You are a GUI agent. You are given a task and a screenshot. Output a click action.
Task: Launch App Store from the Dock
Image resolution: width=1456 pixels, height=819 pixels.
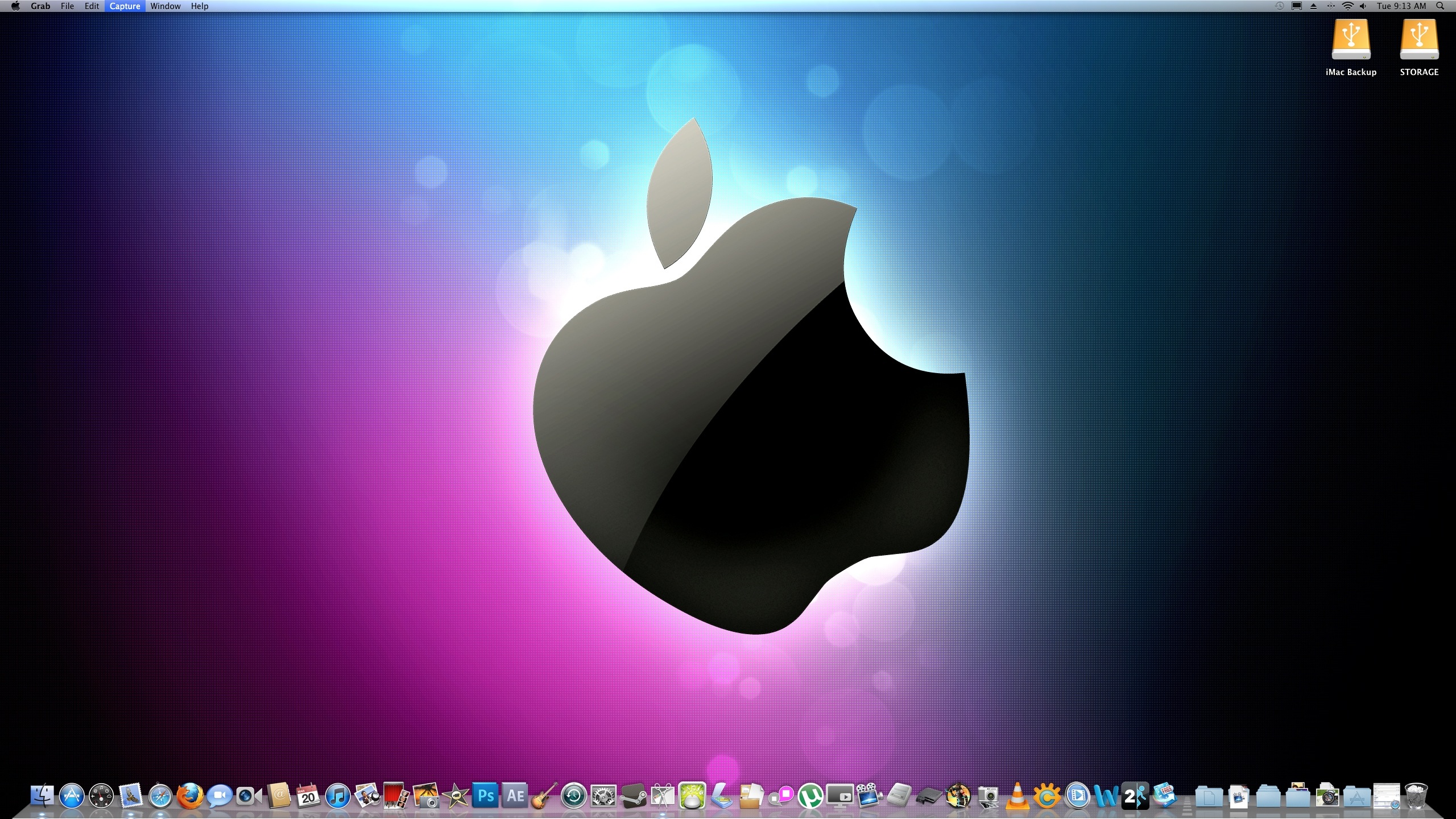click(72, 796)
